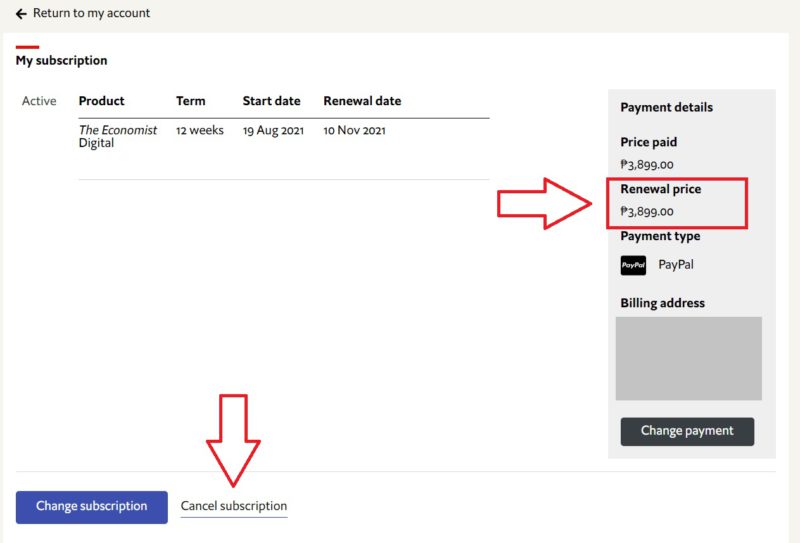
Task: Click the PayPal logo icon
Action: coord(633,265)
